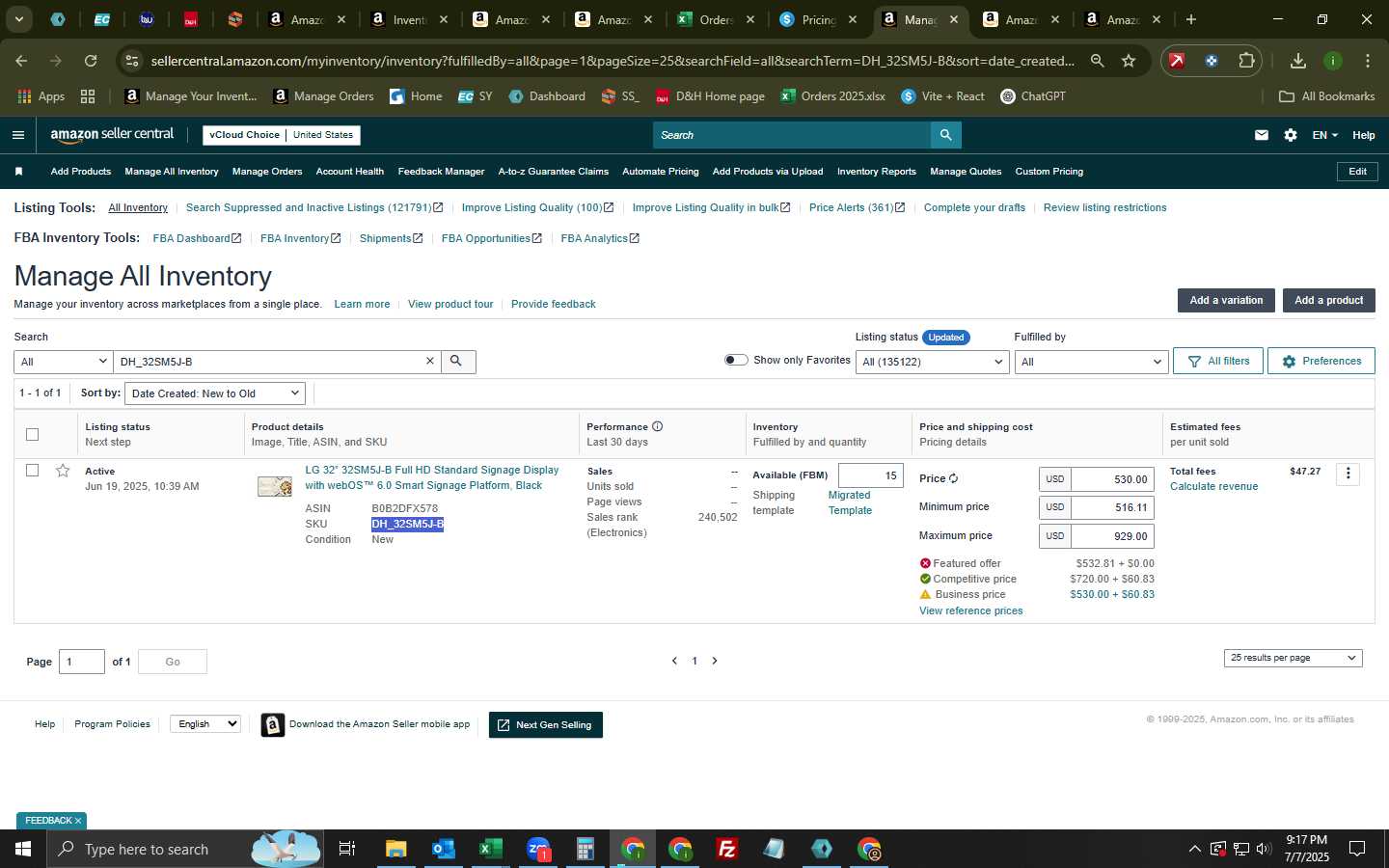Screen dimensions: 1389x868
Task: Click the Add a product button
Action: coord(1328,300)
